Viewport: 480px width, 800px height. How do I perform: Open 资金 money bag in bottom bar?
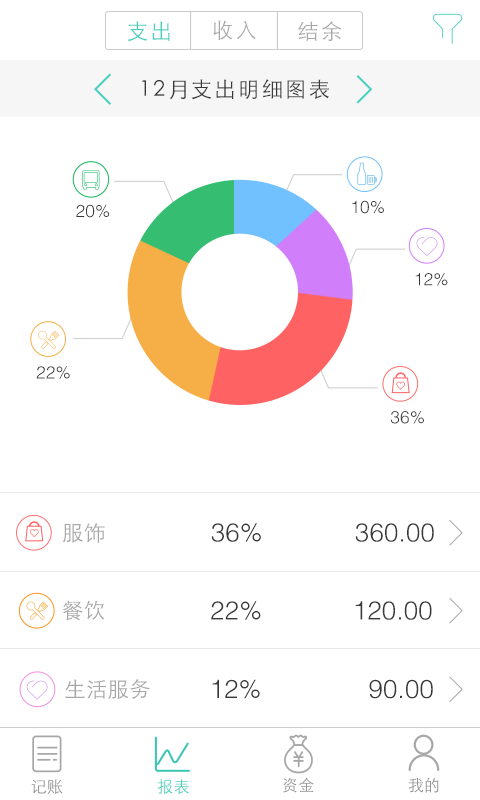298,764
